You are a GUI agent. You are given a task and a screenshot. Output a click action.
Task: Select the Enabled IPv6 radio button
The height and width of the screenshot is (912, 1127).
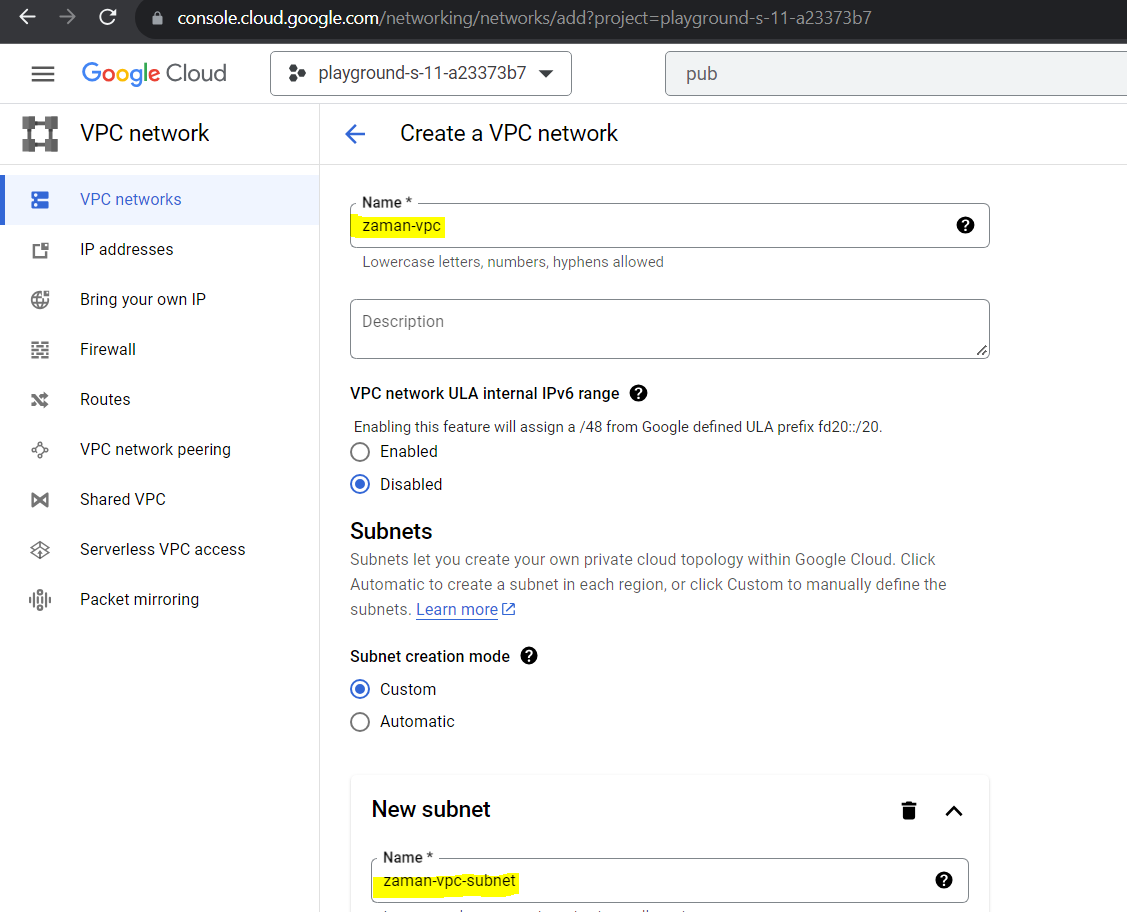(360, 452)
